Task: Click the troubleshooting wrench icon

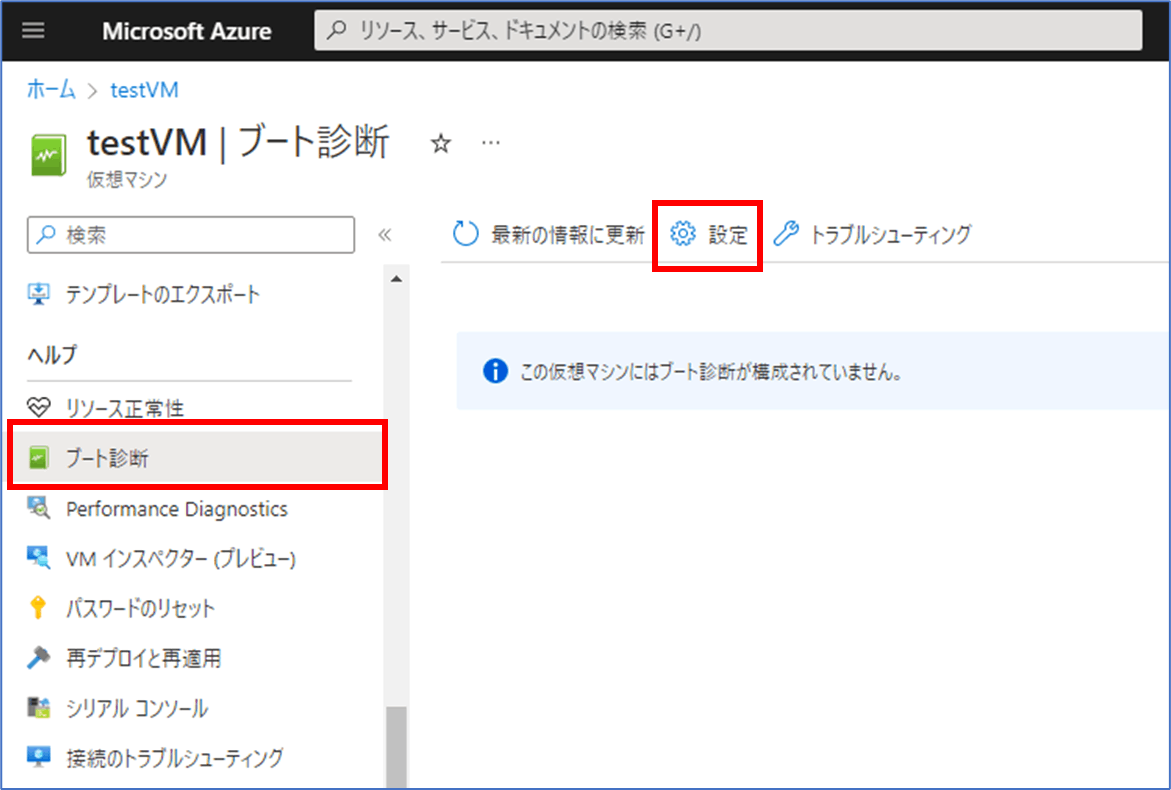Action: click(x=786, y=234)
